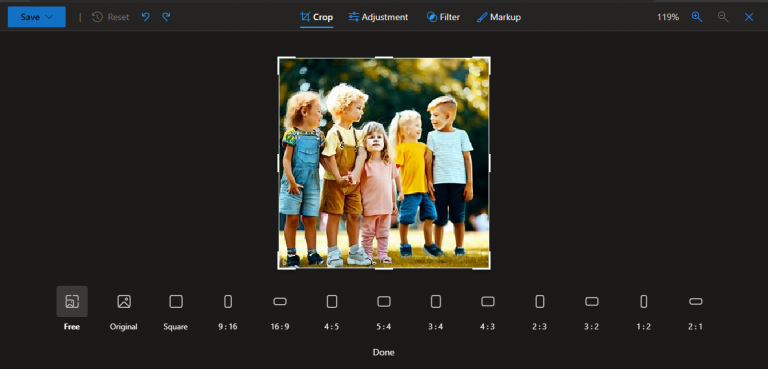Choose the 9:16 crop ratio

228,310
